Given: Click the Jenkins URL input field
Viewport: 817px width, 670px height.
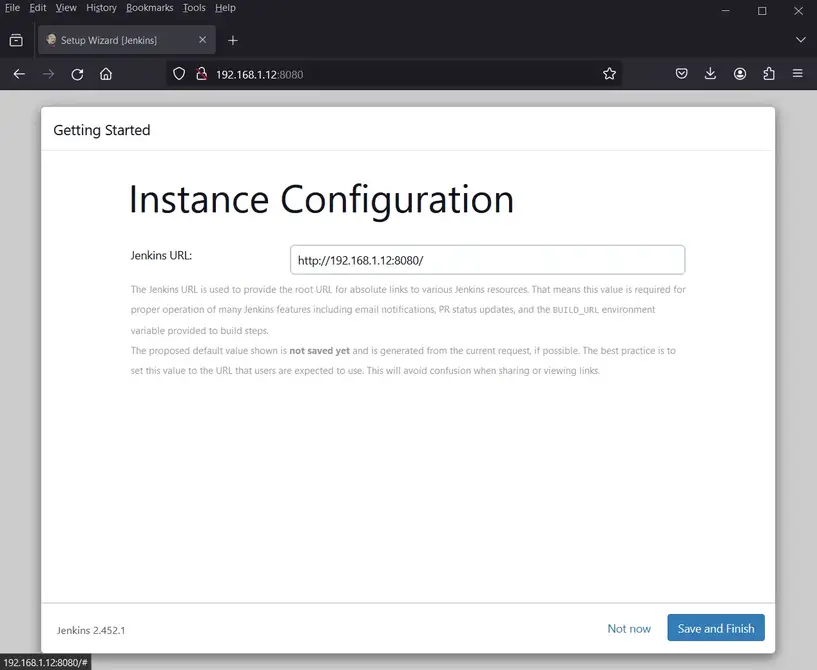Looking at the screenshot, I should (x=487, y=260).
